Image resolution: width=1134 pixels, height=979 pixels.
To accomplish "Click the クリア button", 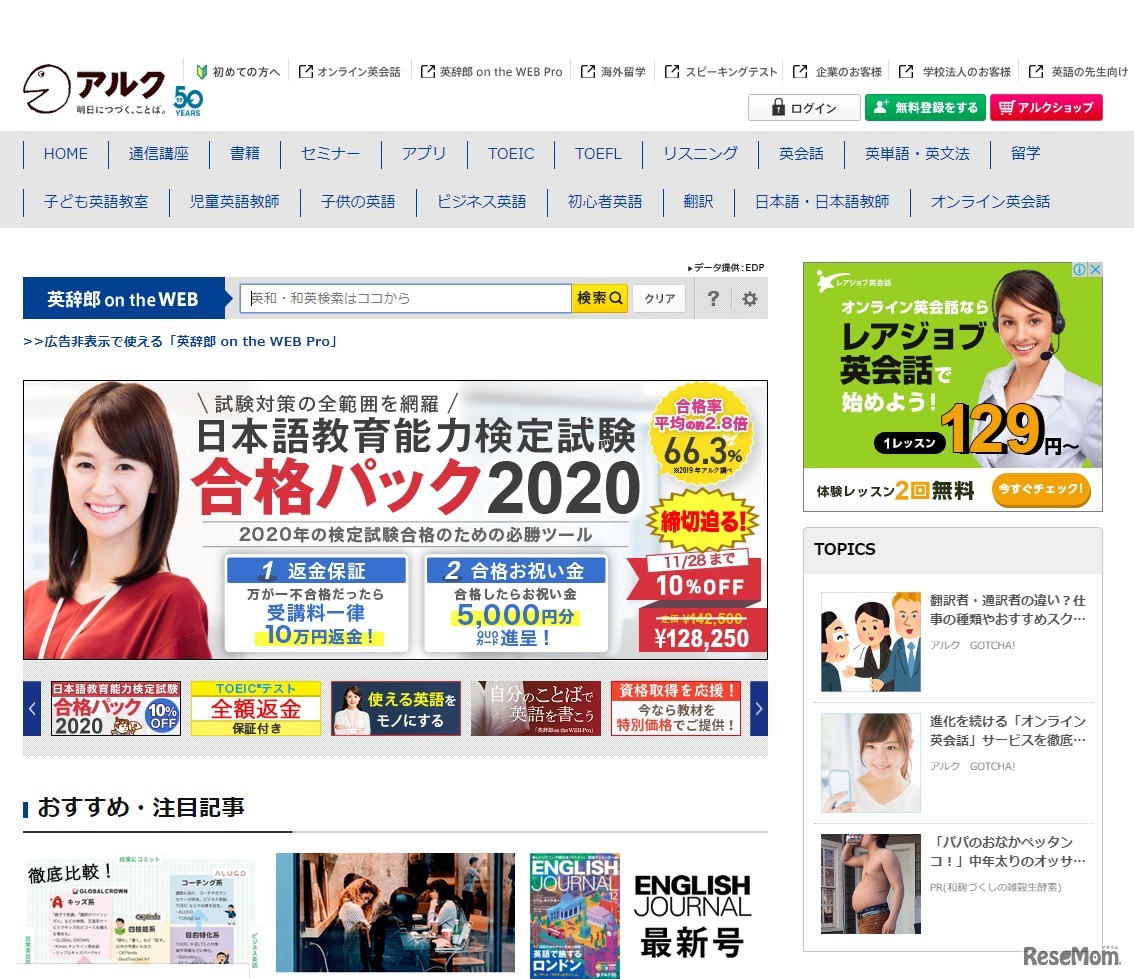I will (660, 298).
